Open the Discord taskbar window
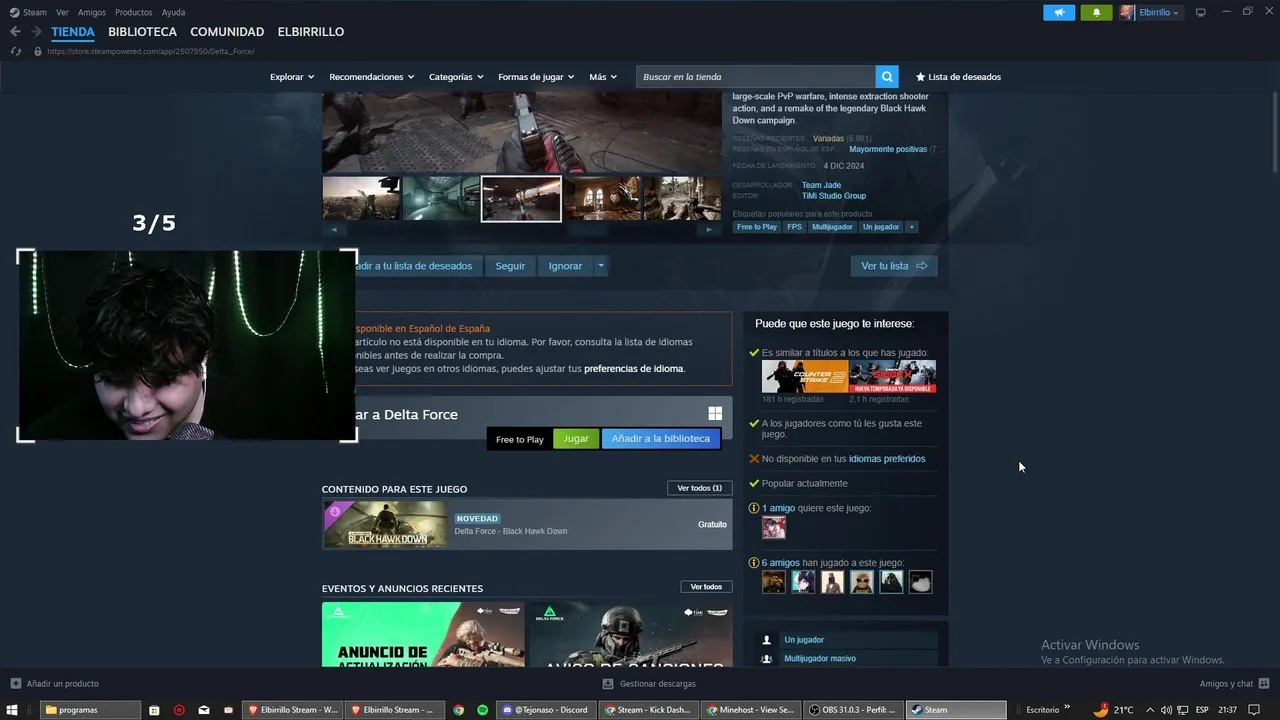 545,710
